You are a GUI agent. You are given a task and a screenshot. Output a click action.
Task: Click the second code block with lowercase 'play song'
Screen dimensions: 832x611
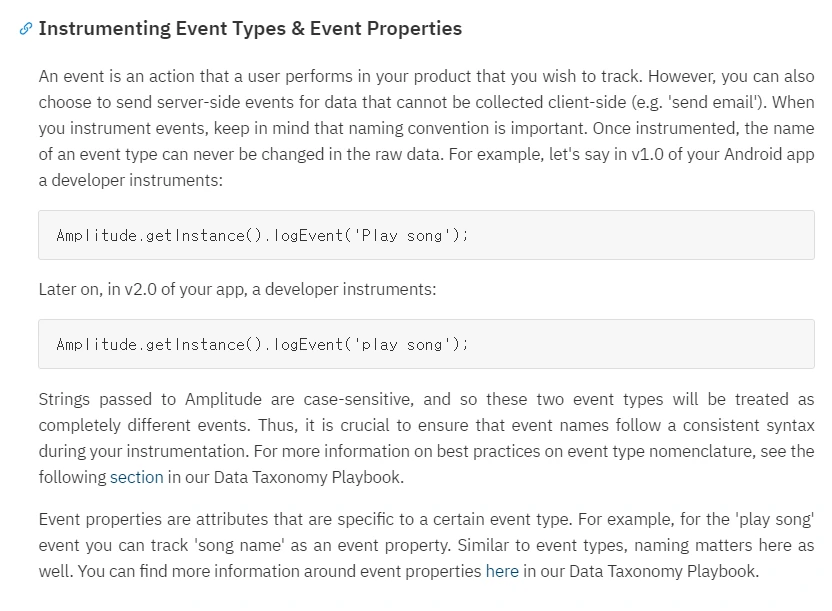click(426, 344)
